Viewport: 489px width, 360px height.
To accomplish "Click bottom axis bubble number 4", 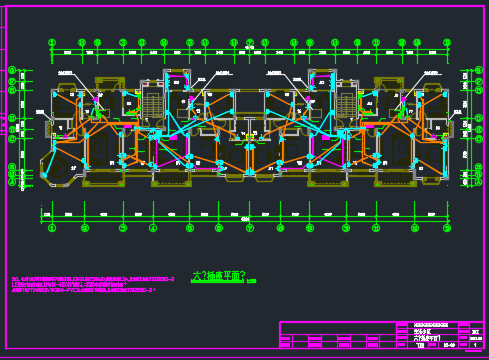I will (x=153, y=228).
